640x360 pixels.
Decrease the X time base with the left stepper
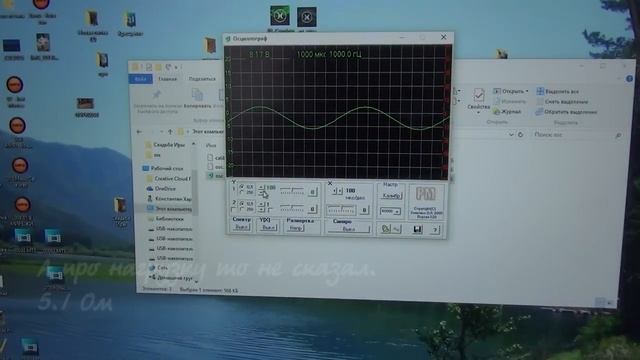pos(335,191)
